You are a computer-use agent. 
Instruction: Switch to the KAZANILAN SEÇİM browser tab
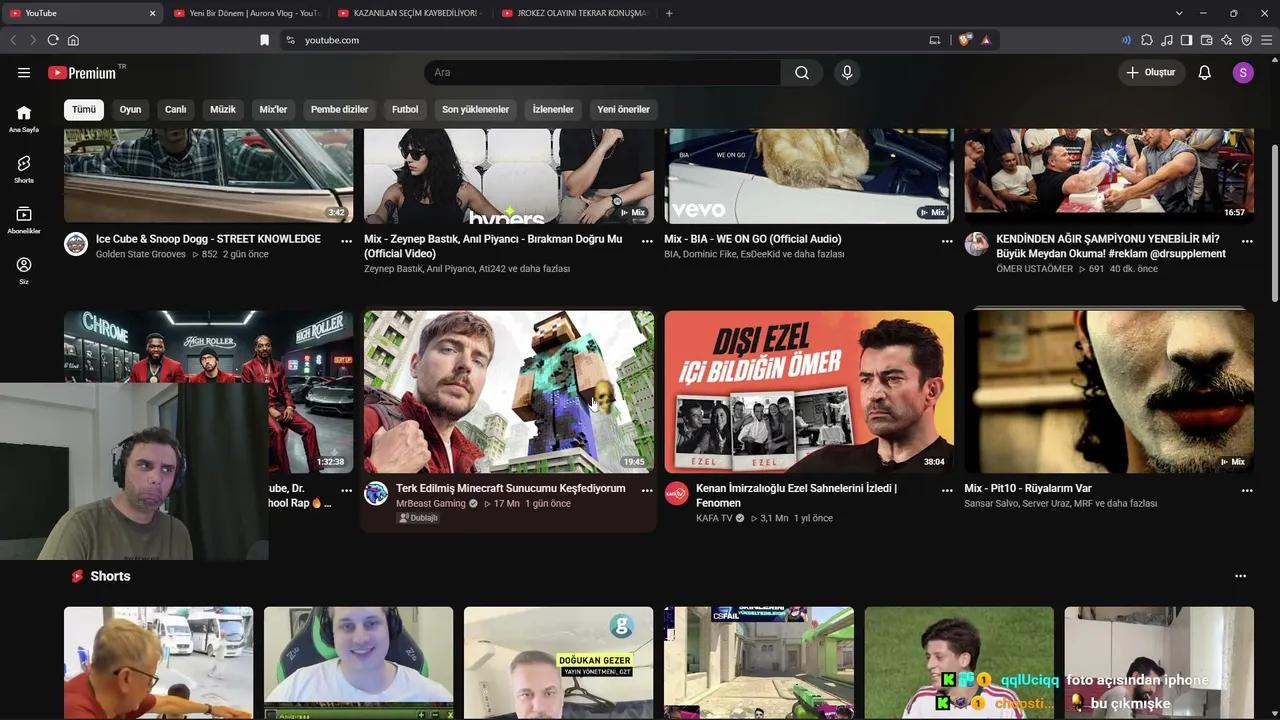(x=409, y=13)
